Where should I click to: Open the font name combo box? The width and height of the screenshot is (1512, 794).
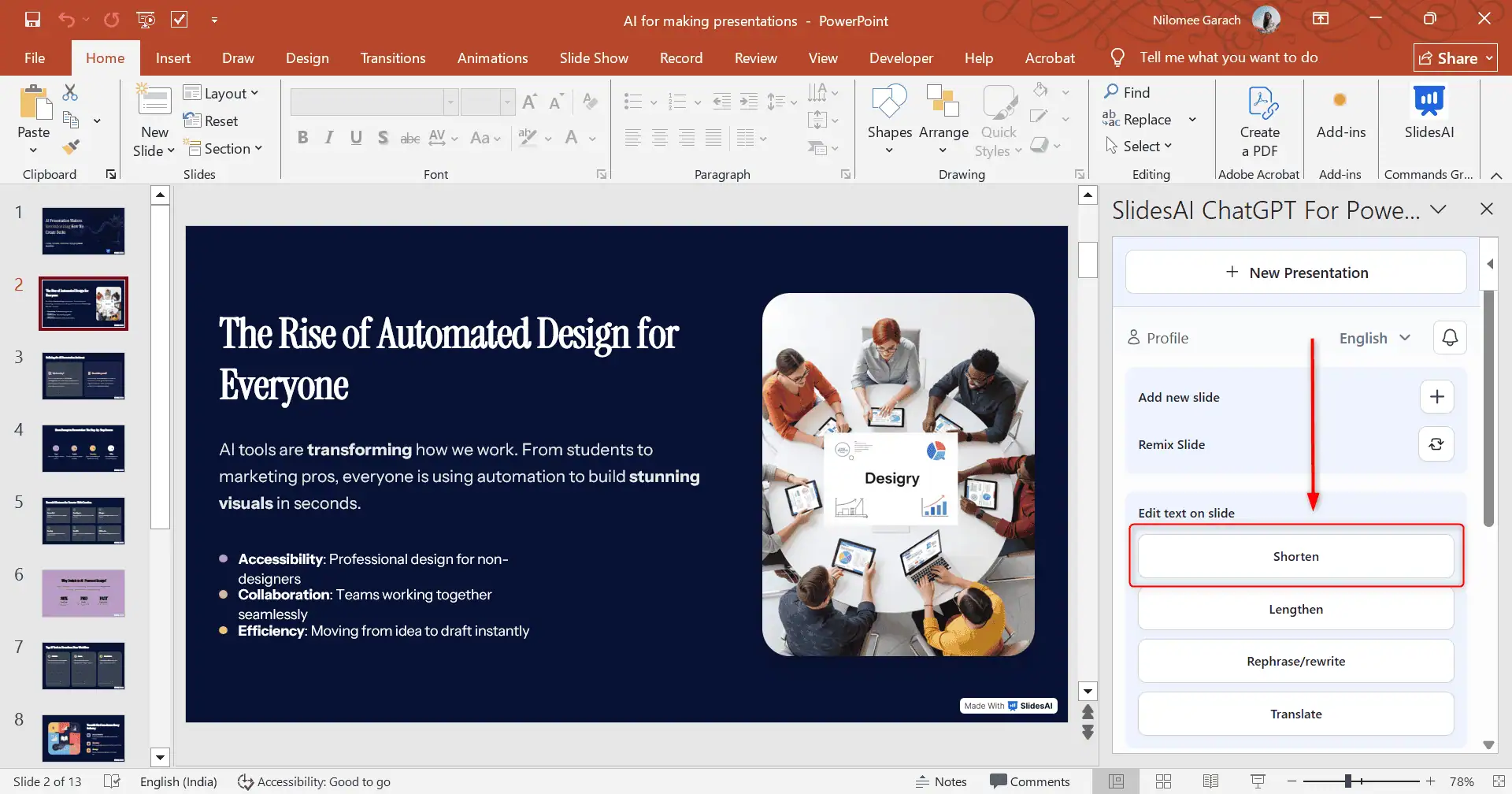click(374, 102)
